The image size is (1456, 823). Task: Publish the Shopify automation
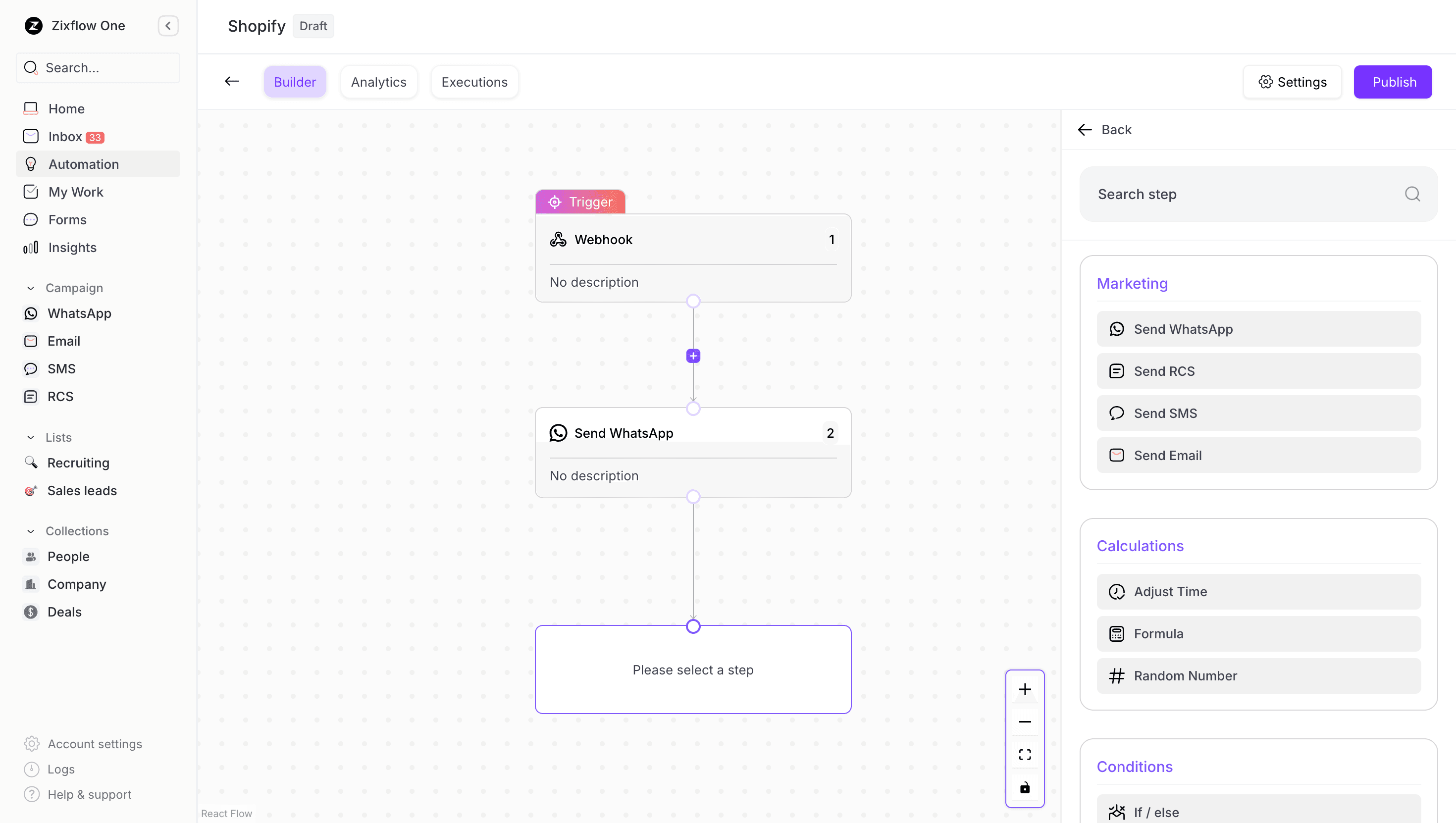click(x=1393, y=81)
